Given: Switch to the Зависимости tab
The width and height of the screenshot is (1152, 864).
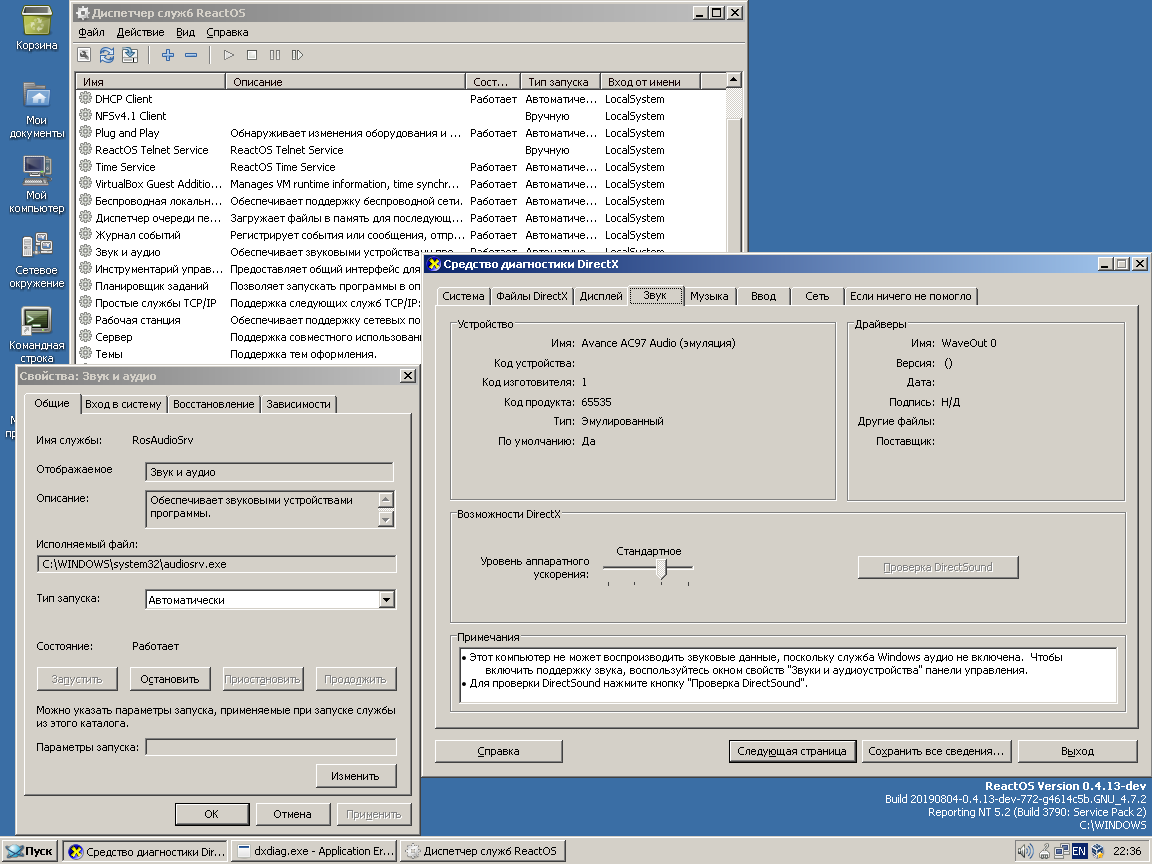Looking at the screenshot, I should pyautogui.click(x=298, y=404).
